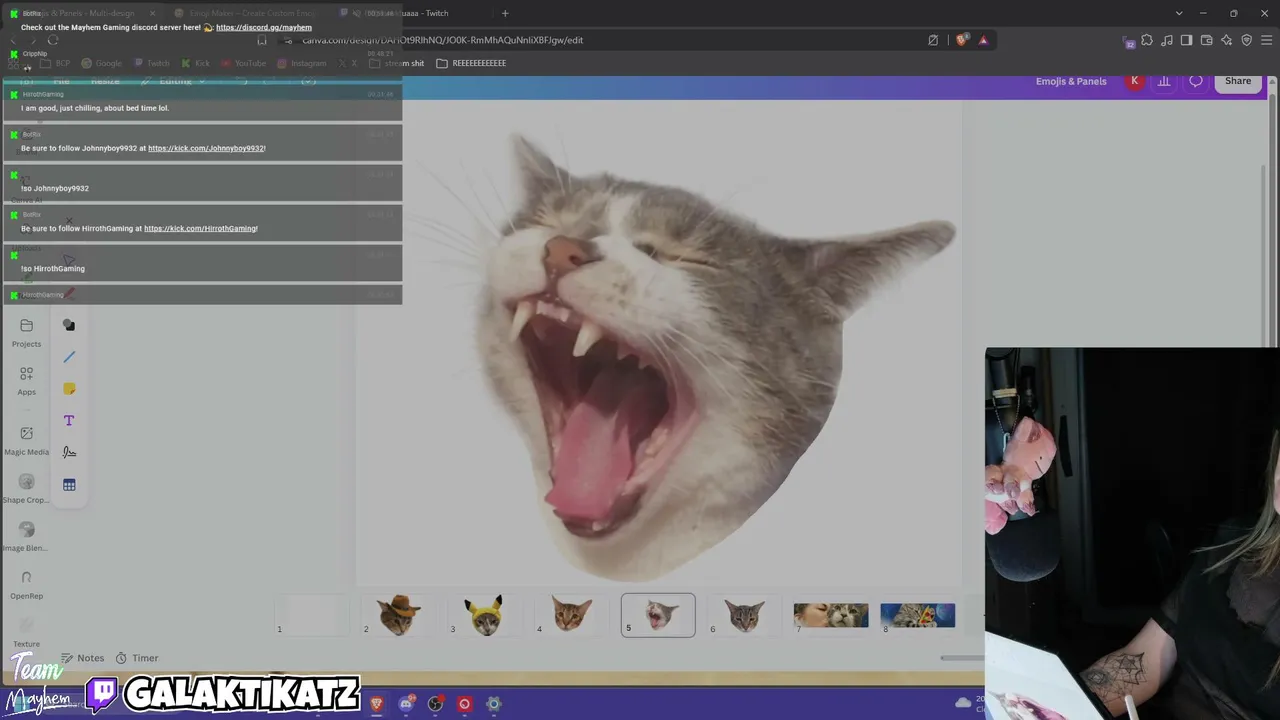Select blank page 1 thumbnail

312,615
